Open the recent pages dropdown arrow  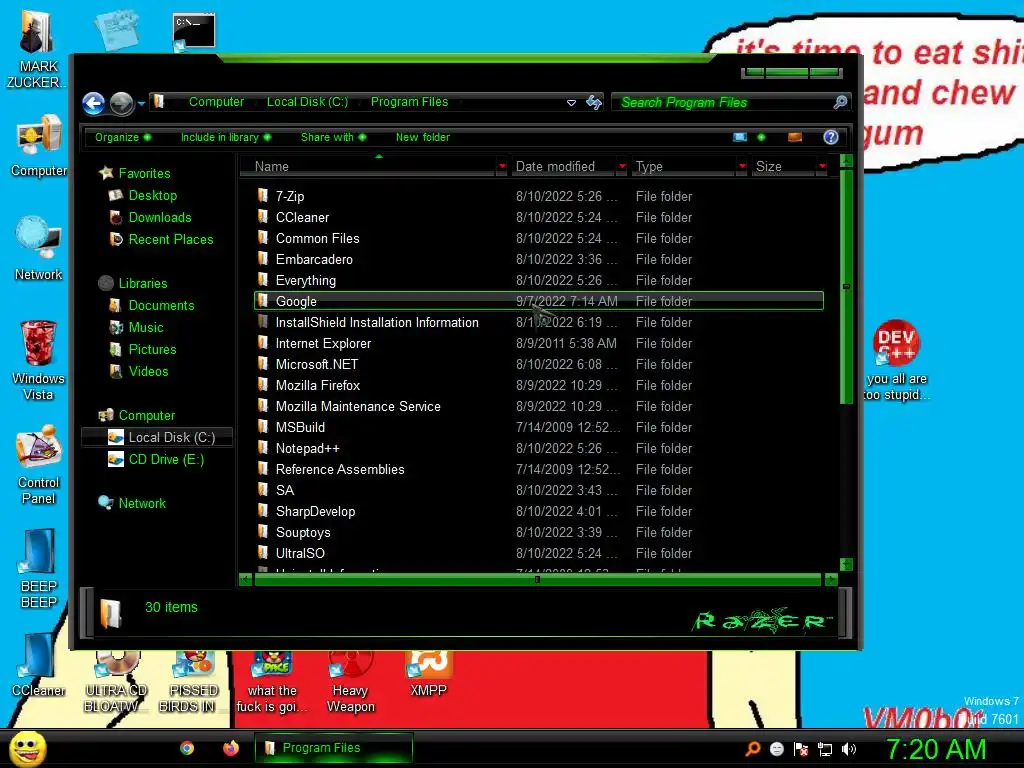[x=141, y=103]
